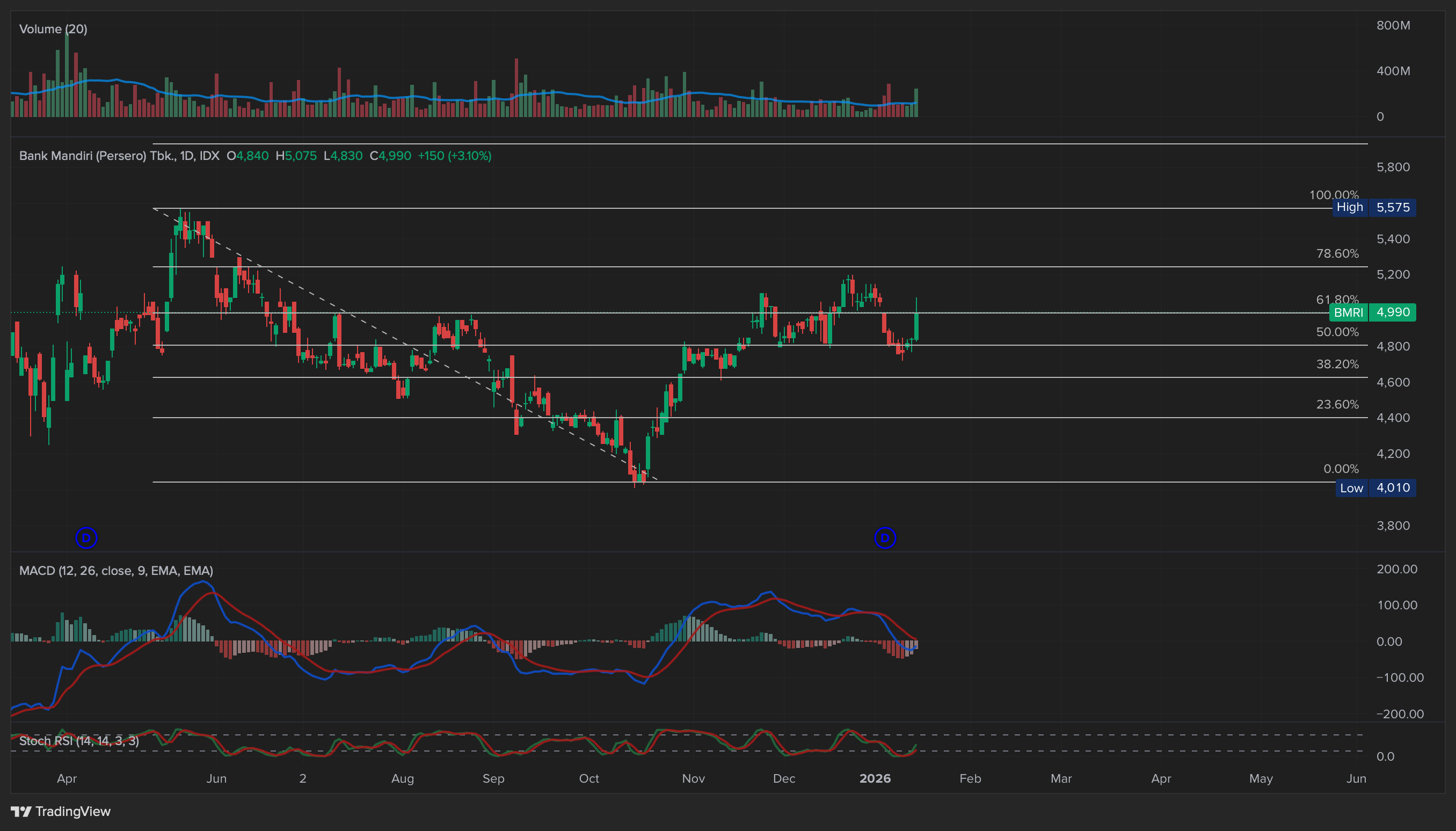The height and width of the screenshot is (831, 1456).
Task: Click the dividend D marker near April
Action: point(86,538)
